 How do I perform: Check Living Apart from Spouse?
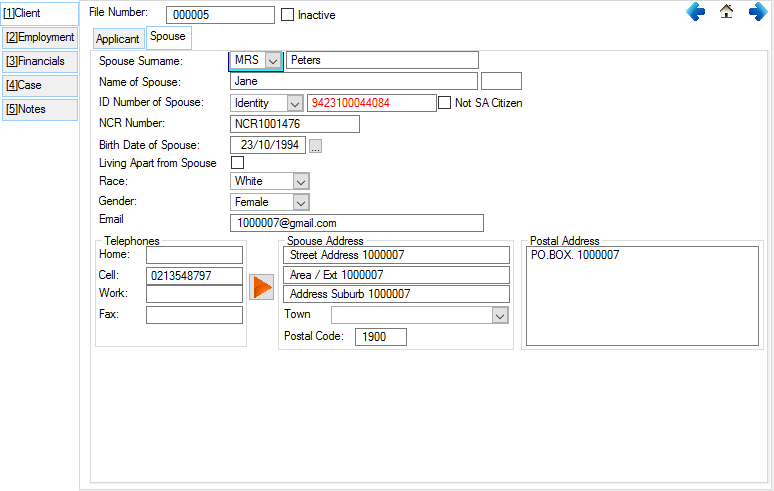coord(238,163)
